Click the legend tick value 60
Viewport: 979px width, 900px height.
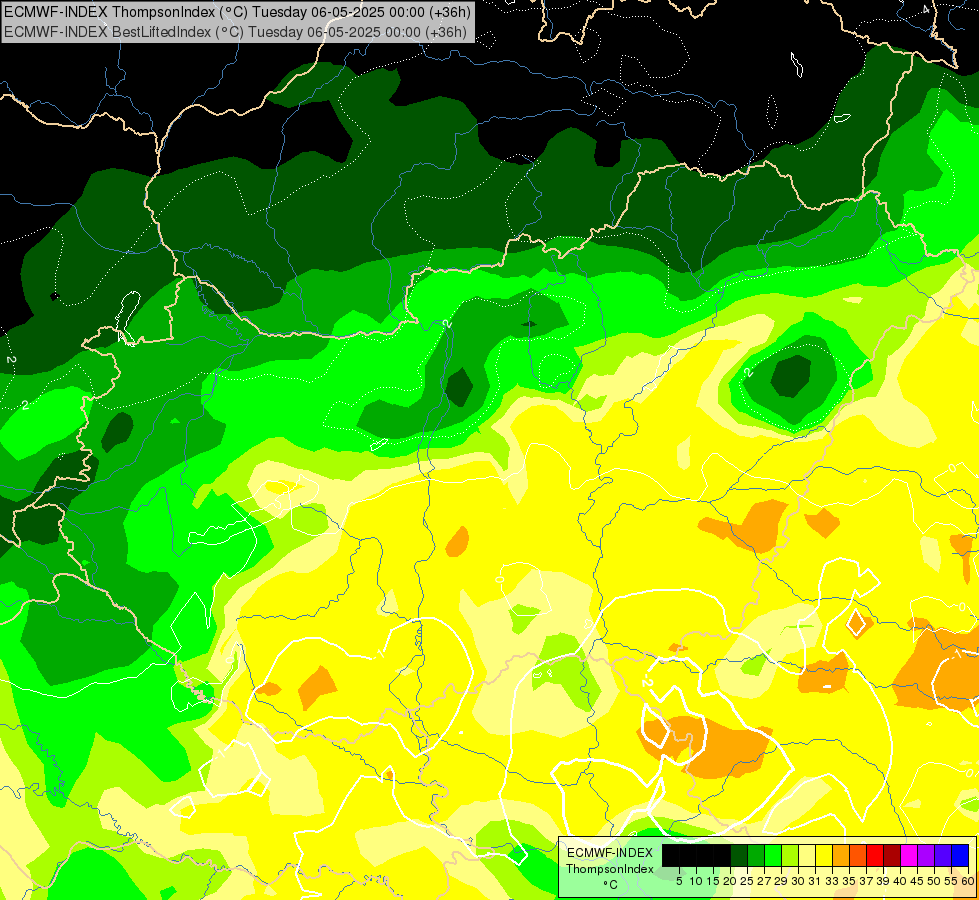(x=968, y=881)
